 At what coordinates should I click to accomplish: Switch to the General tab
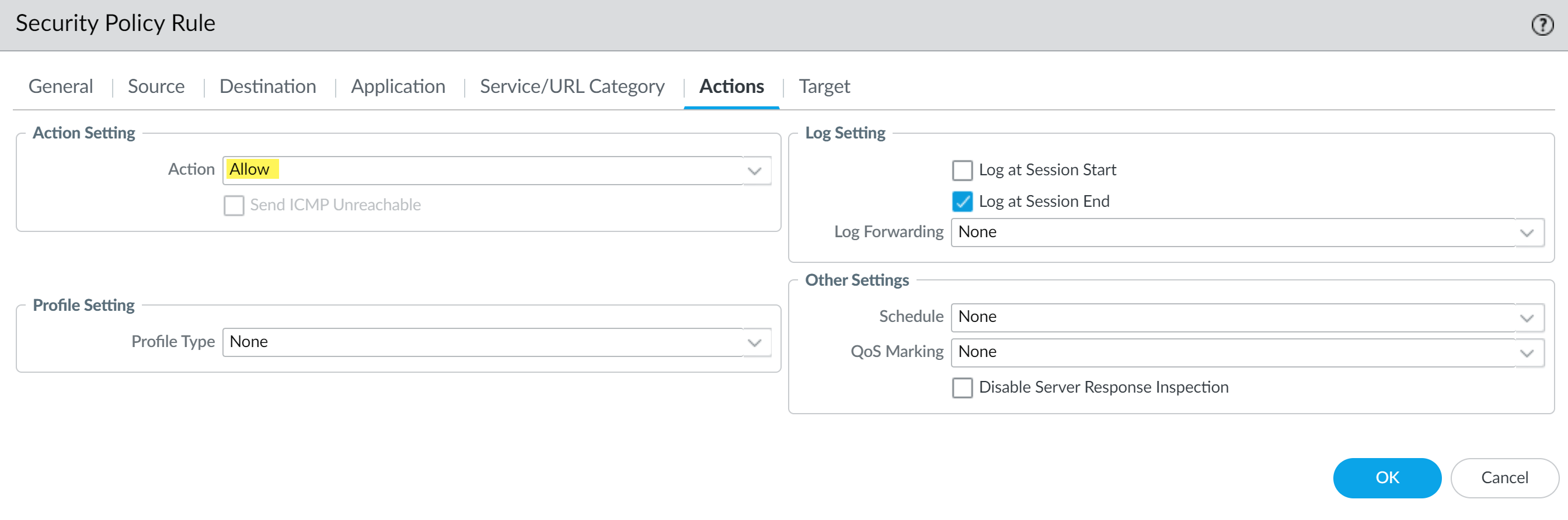pyautogui.click(x=61, y=86)
